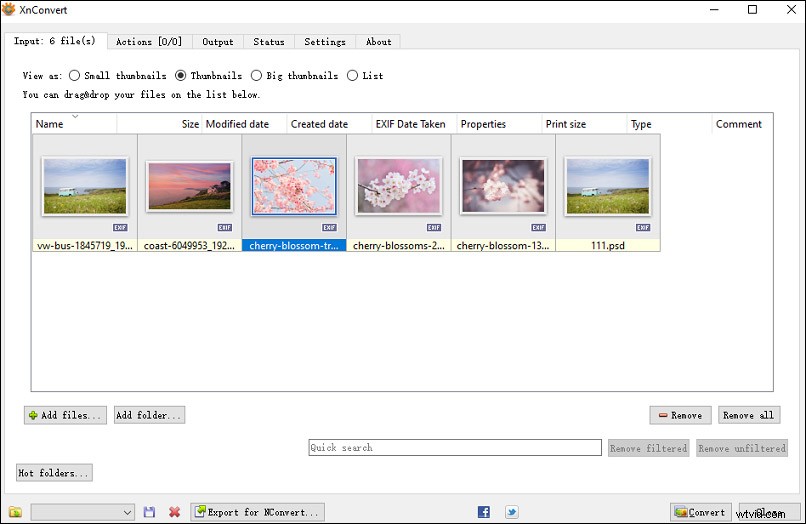Screen dimensions: 806x524
Task: Switch to the Input: 6 file(s) tab
Action: [55, 41]
